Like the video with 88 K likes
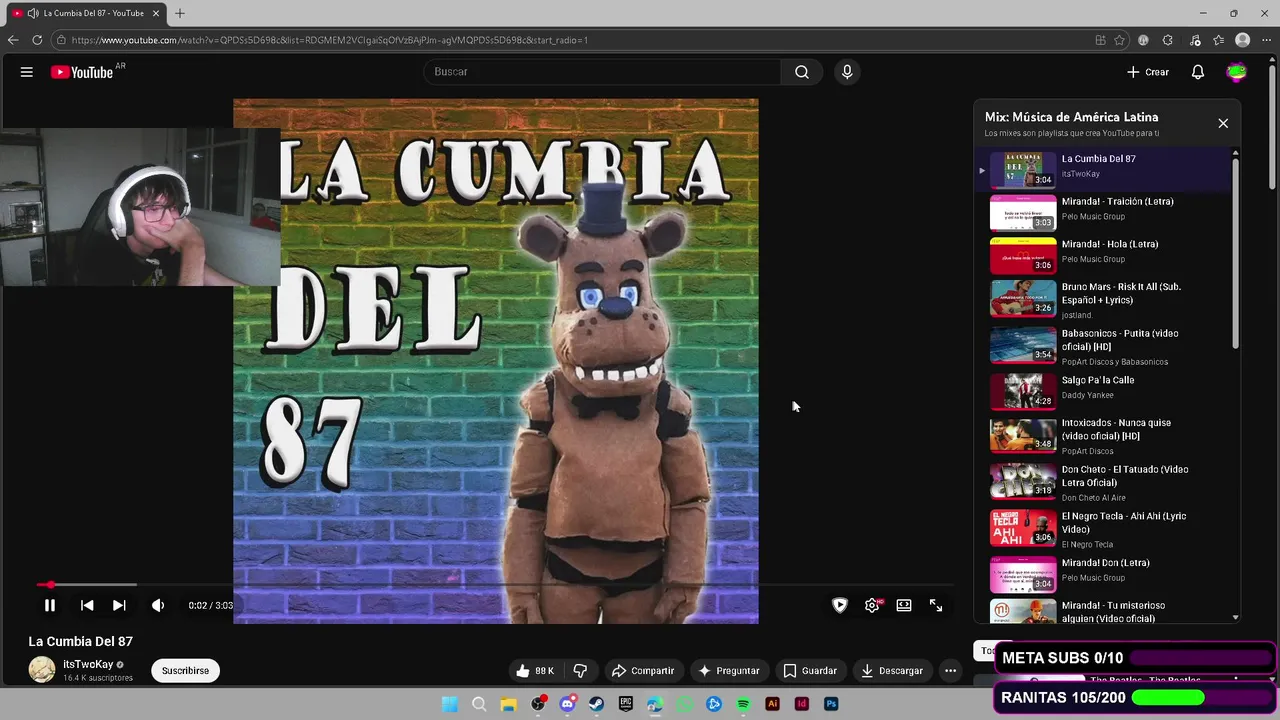This screenshot has width=1280, height=720. 535,671
